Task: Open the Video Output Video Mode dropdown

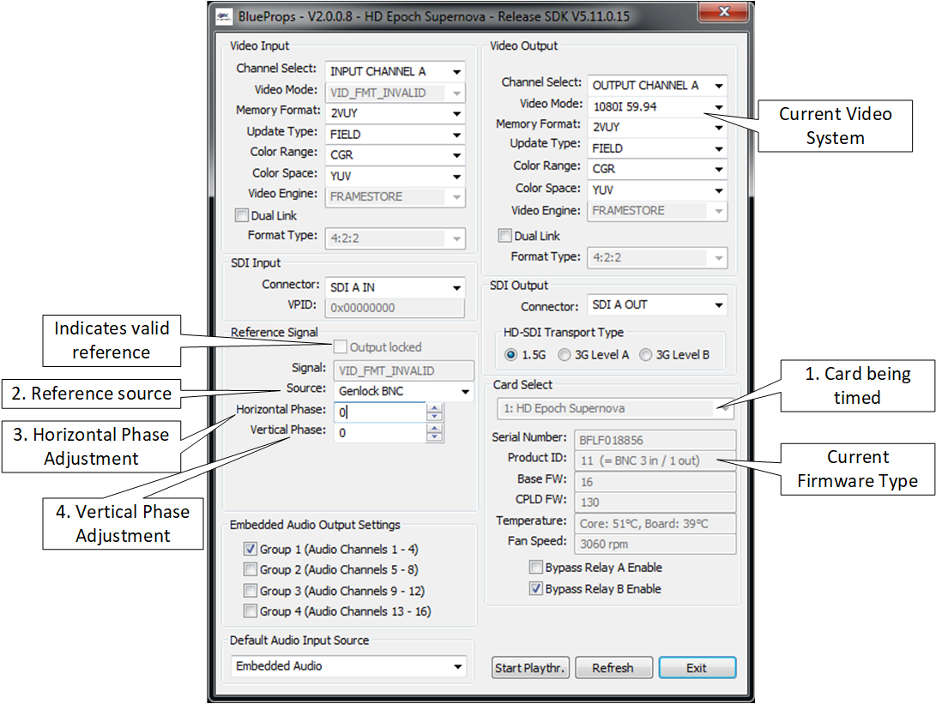Action: tap(657, 107)
